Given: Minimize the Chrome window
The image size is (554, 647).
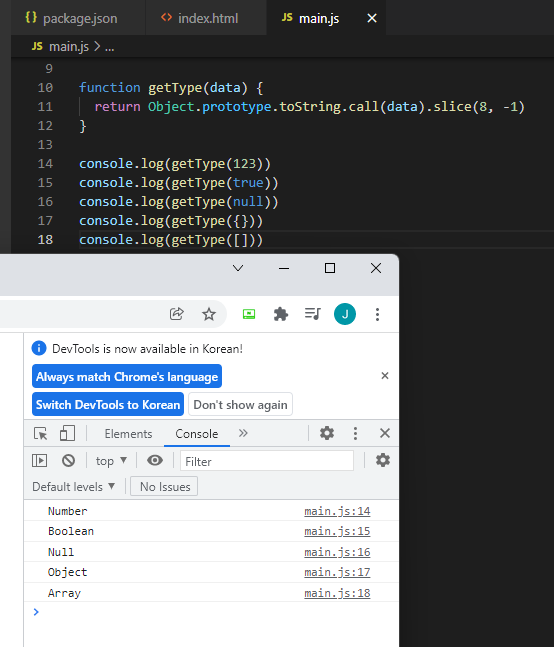Looking at the screenshot, I should pyautogui.click(x=284, y=268).
